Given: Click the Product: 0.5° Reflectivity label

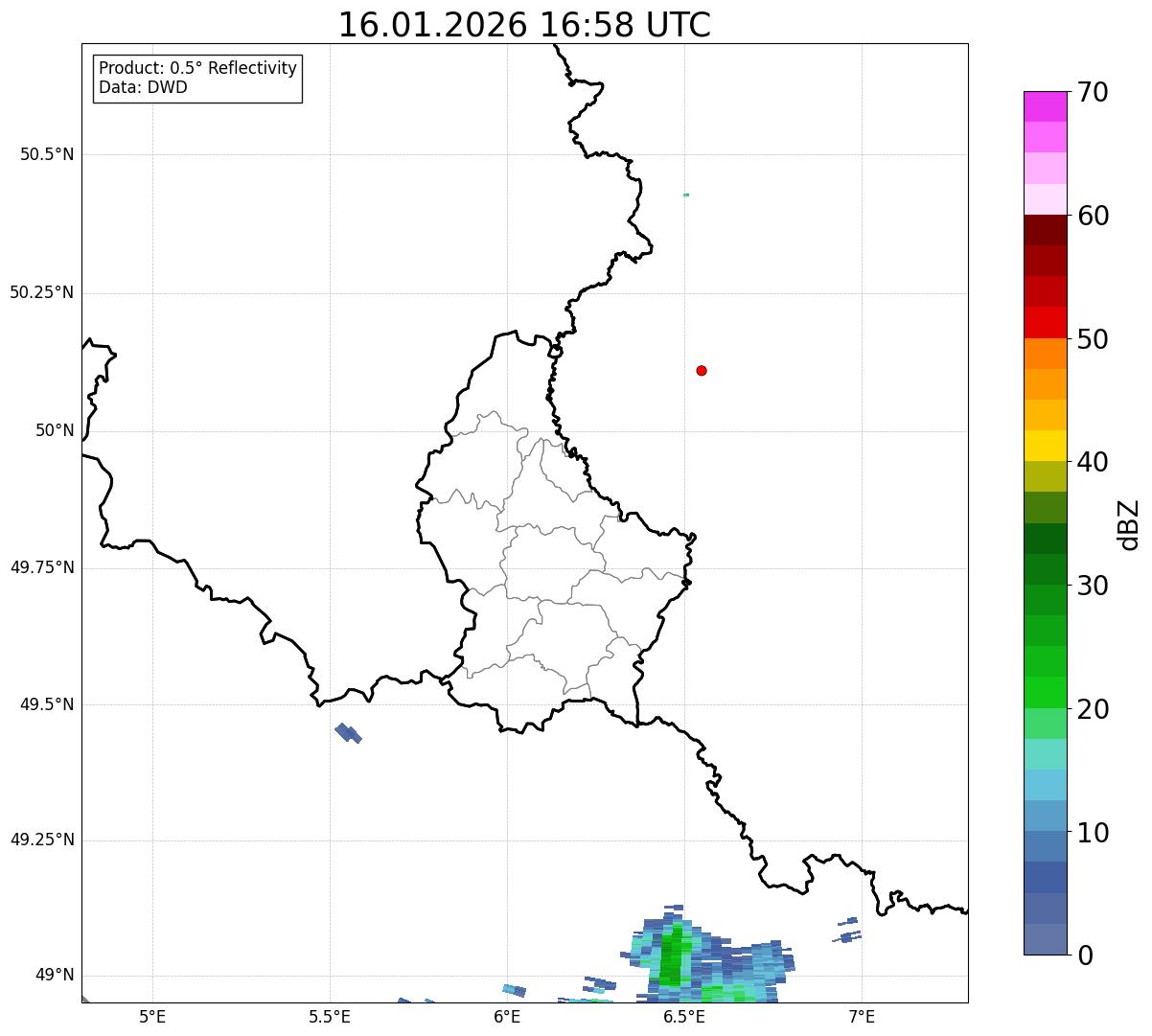Looking at the screenshot, I should [197, 69].
